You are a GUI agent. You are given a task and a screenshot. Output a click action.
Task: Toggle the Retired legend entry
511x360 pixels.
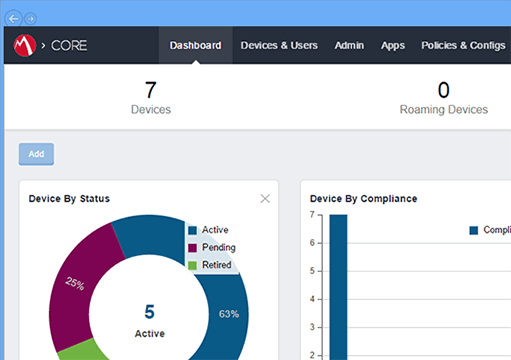tap(210, 265)
